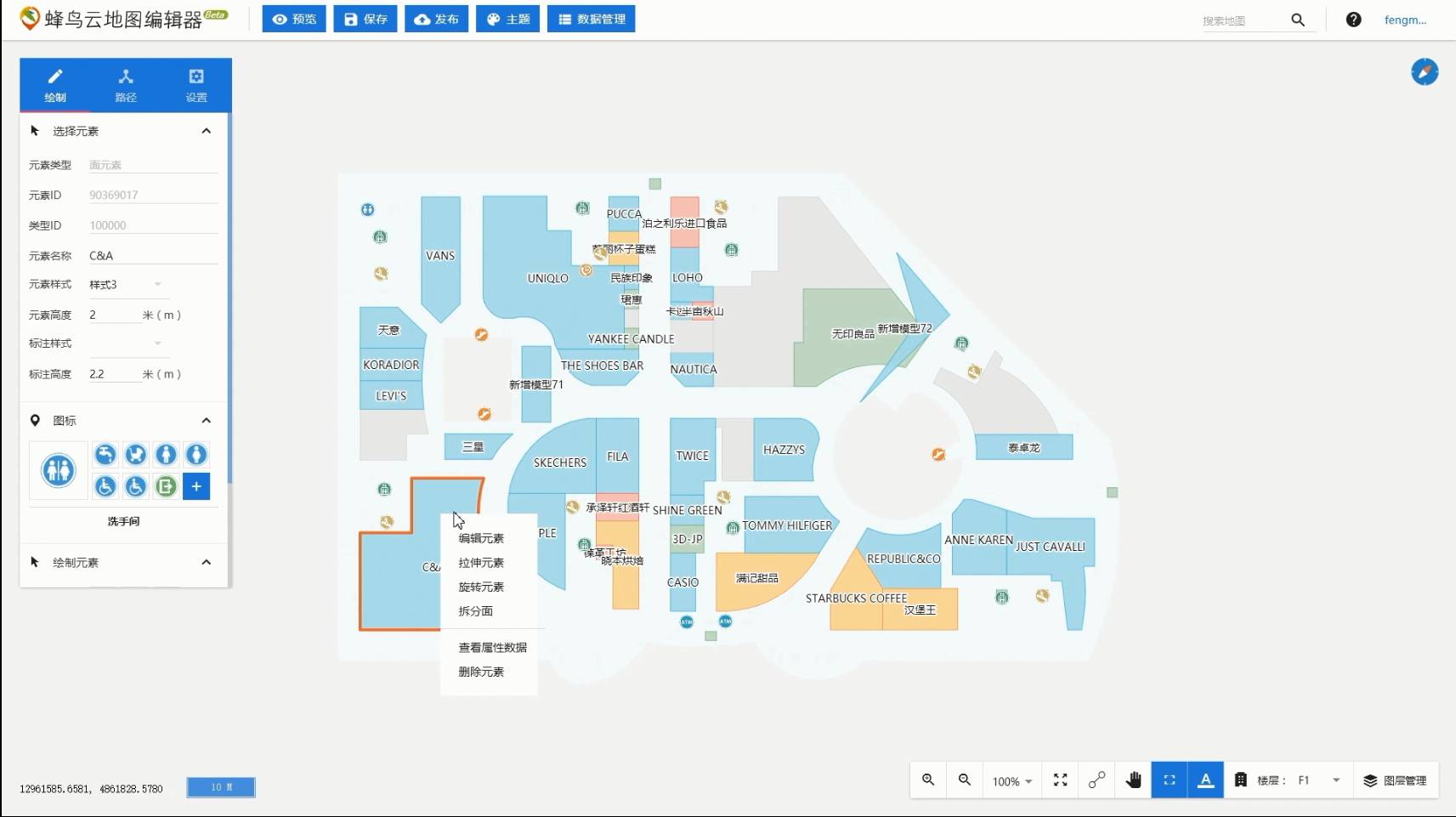This screenshot has width=1456, height=817.
Task: Switch to the 路径 tab
Action: click(x=126, y=85)
